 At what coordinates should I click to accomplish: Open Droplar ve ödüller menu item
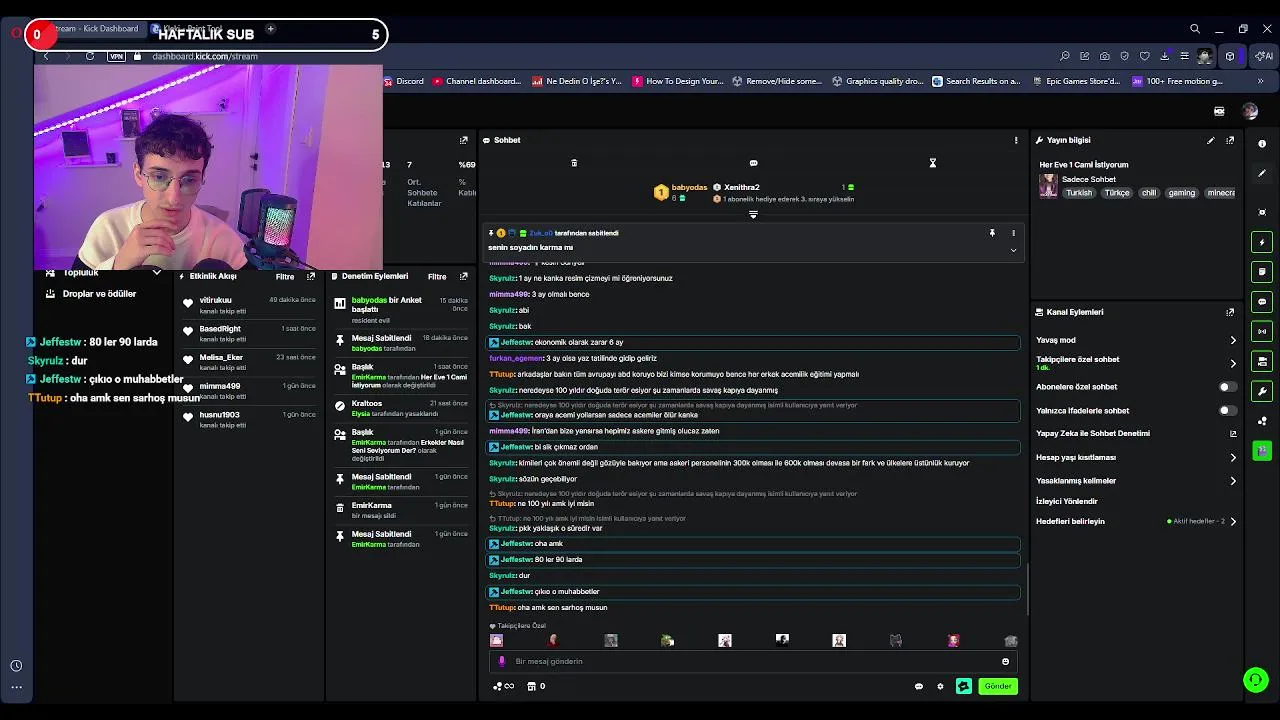coord(99,294)
